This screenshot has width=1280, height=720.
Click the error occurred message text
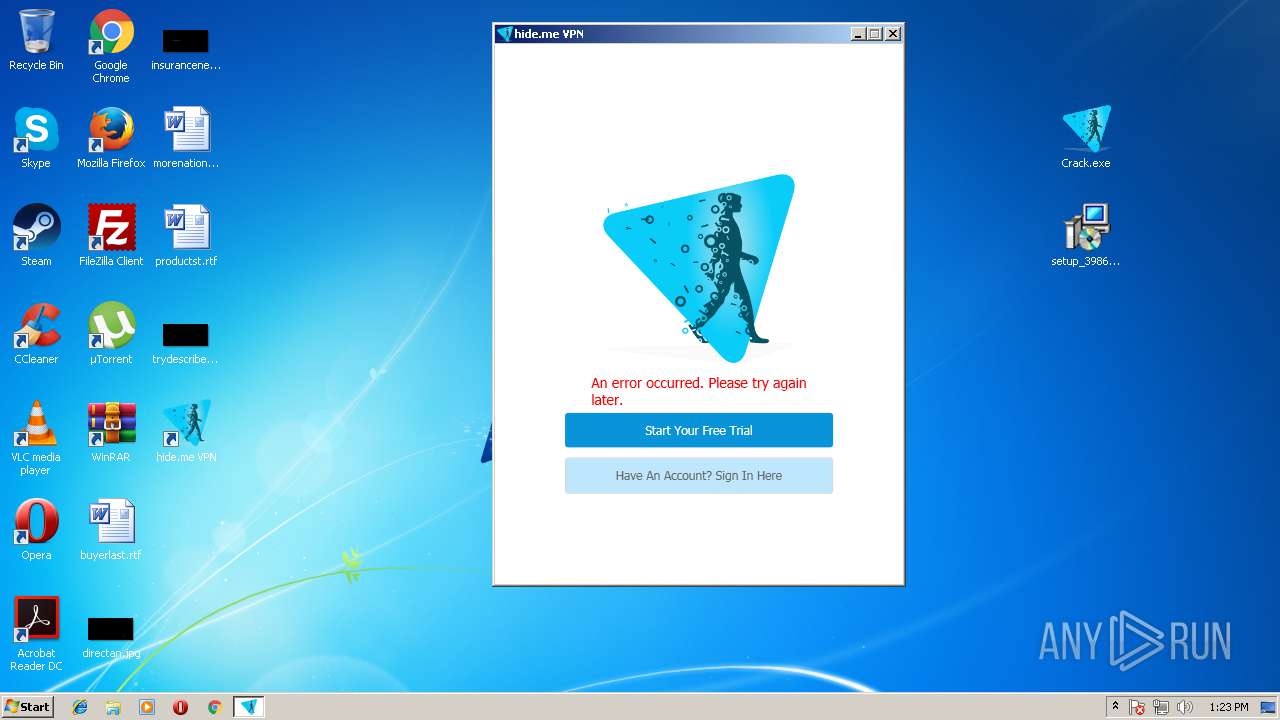[698, 391]
